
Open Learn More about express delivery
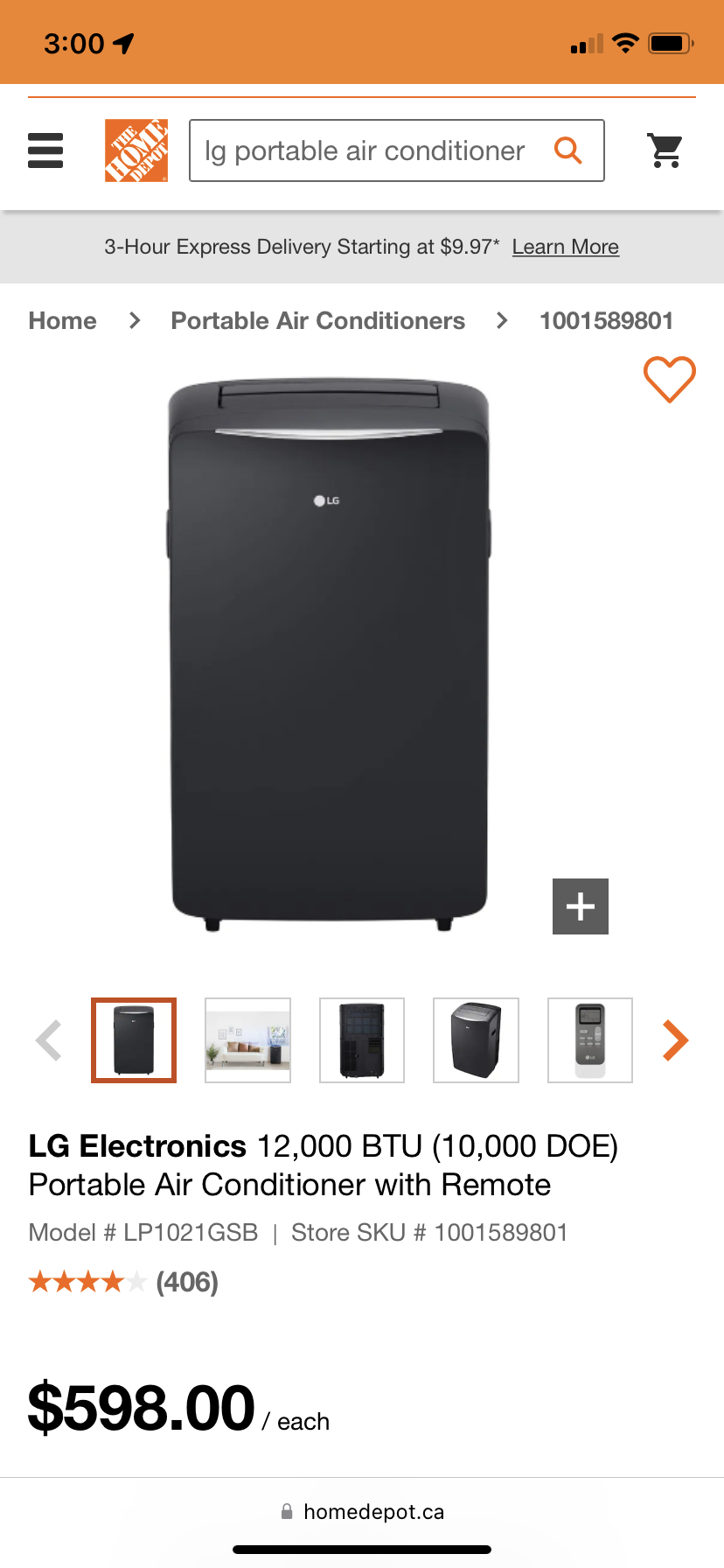coord(566,247)
